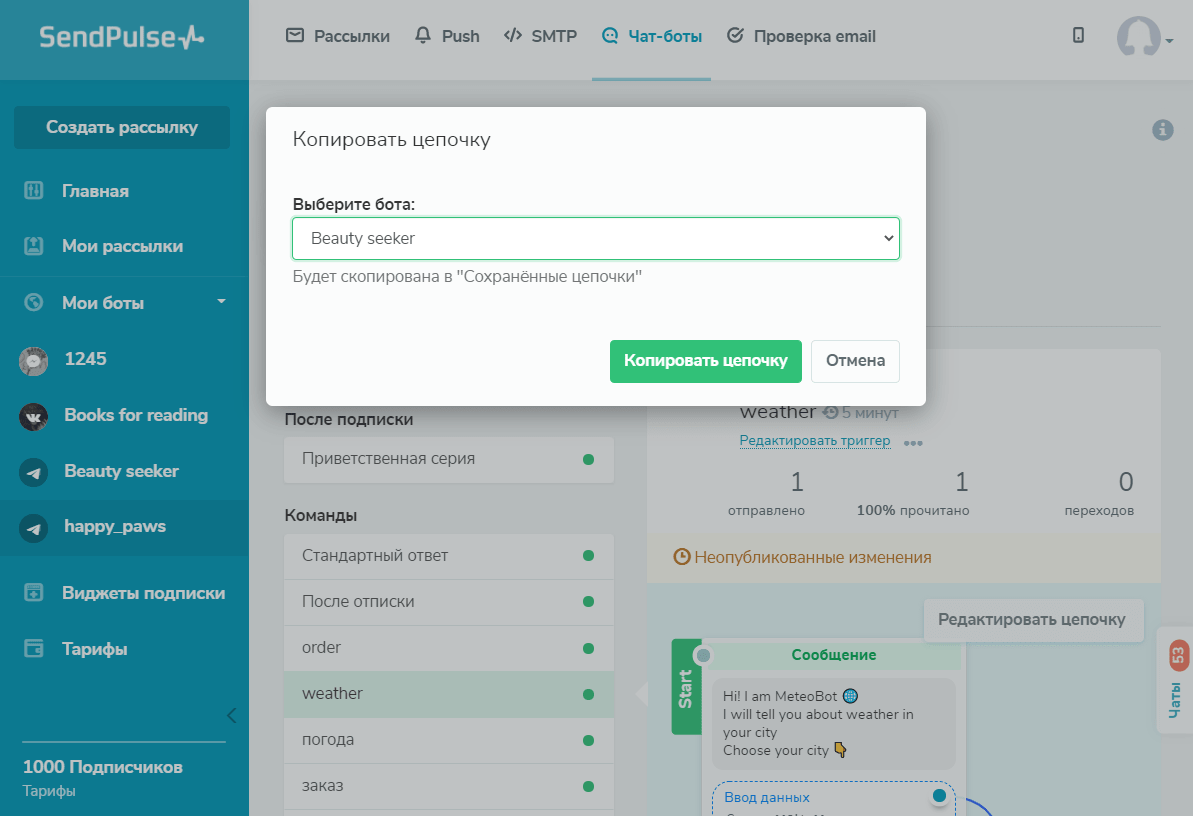This screenshot has width=1193, height=816.
Task: Click the info icon near the top right
Action: point(1162,130)
